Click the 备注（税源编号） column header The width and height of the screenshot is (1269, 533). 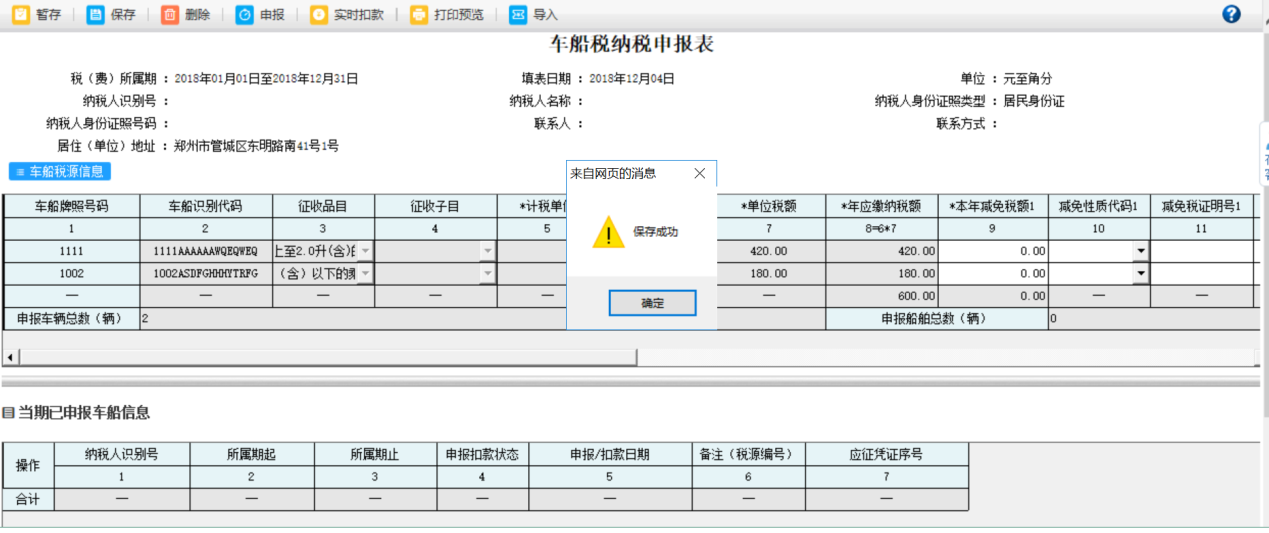[x=749, y=454]
